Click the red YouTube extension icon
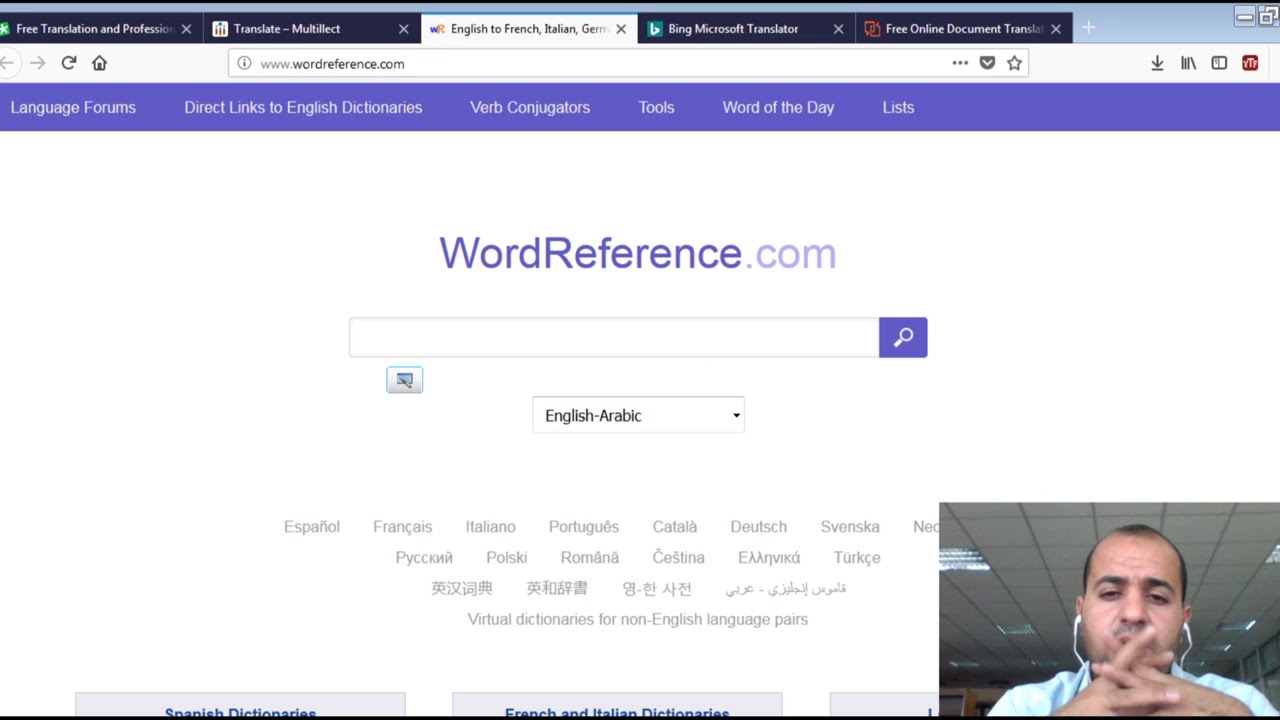 (1250, 63)
